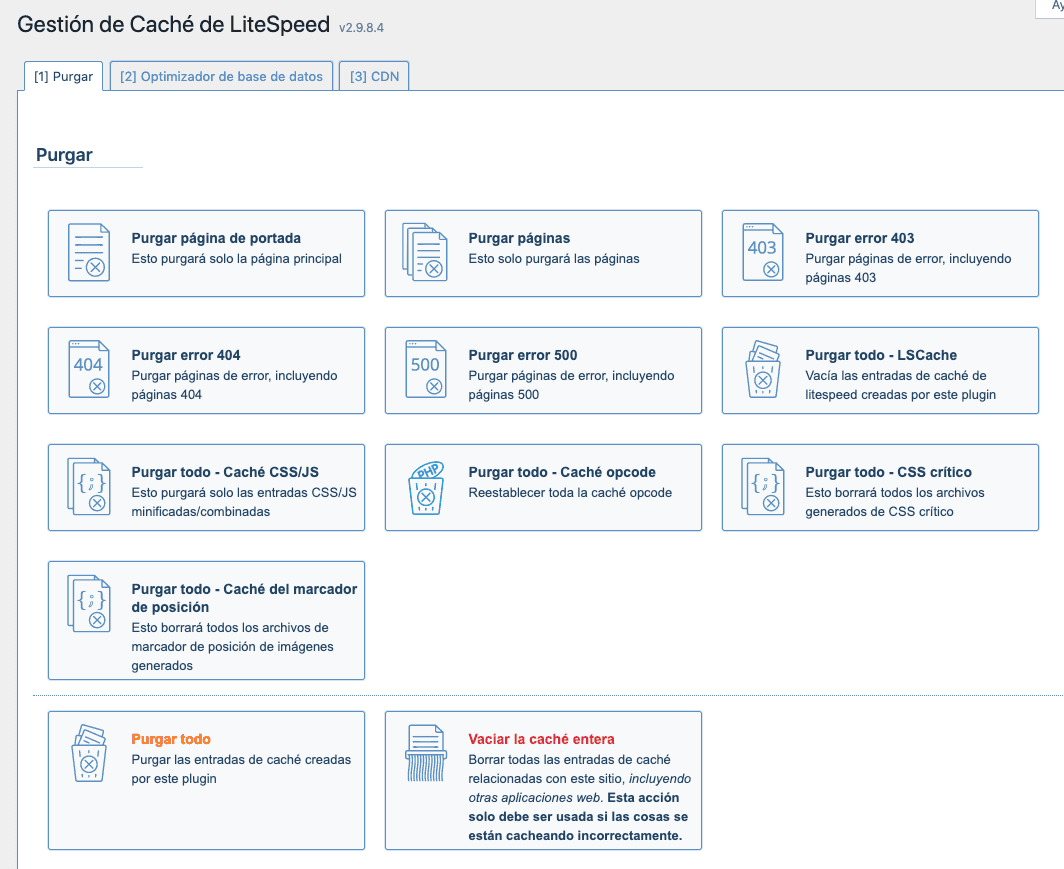Click the 500 error page icon
This screenshot has height=869, width=1064.
tap(425, 369)
